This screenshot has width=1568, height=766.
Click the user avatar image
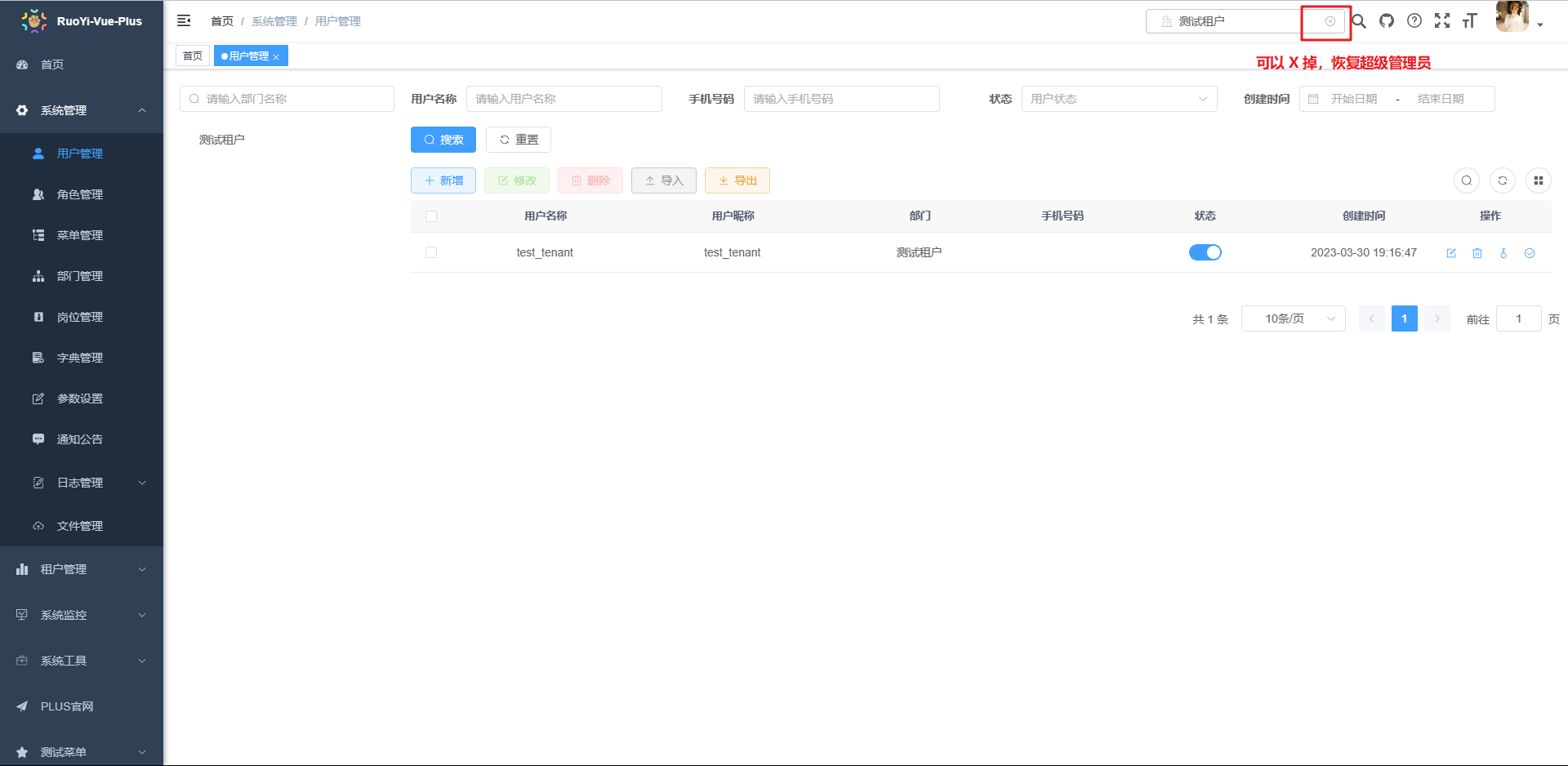pyautogui.click(x=1512, y=16)
